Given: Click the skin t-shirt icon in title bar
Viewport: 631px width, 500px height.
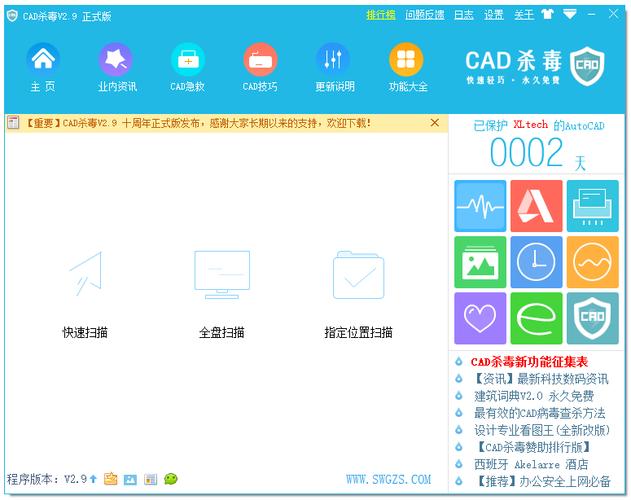Looking at the screenshot, I should coord(547,14).
